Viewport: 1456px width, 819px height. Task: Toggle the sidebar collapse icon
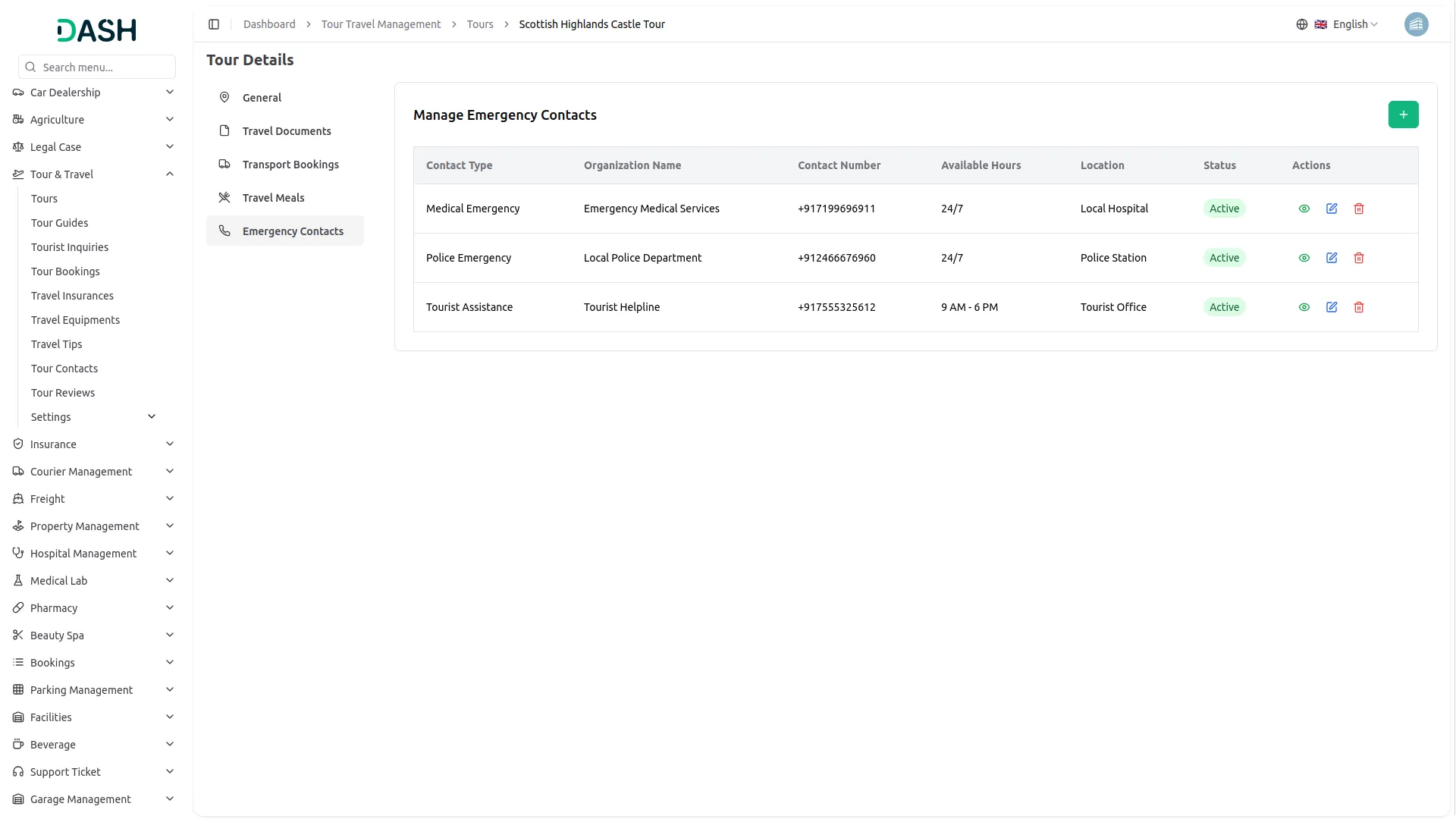coord(214,24)
